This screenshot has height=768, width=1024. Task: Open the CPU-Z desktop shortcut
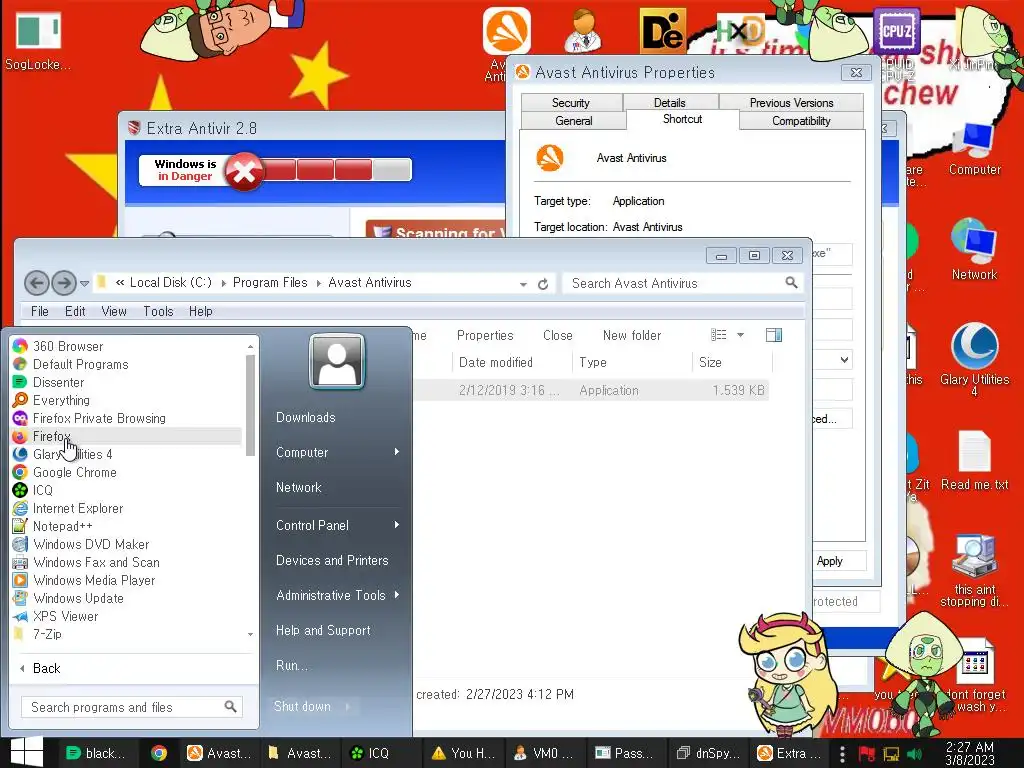897,31
